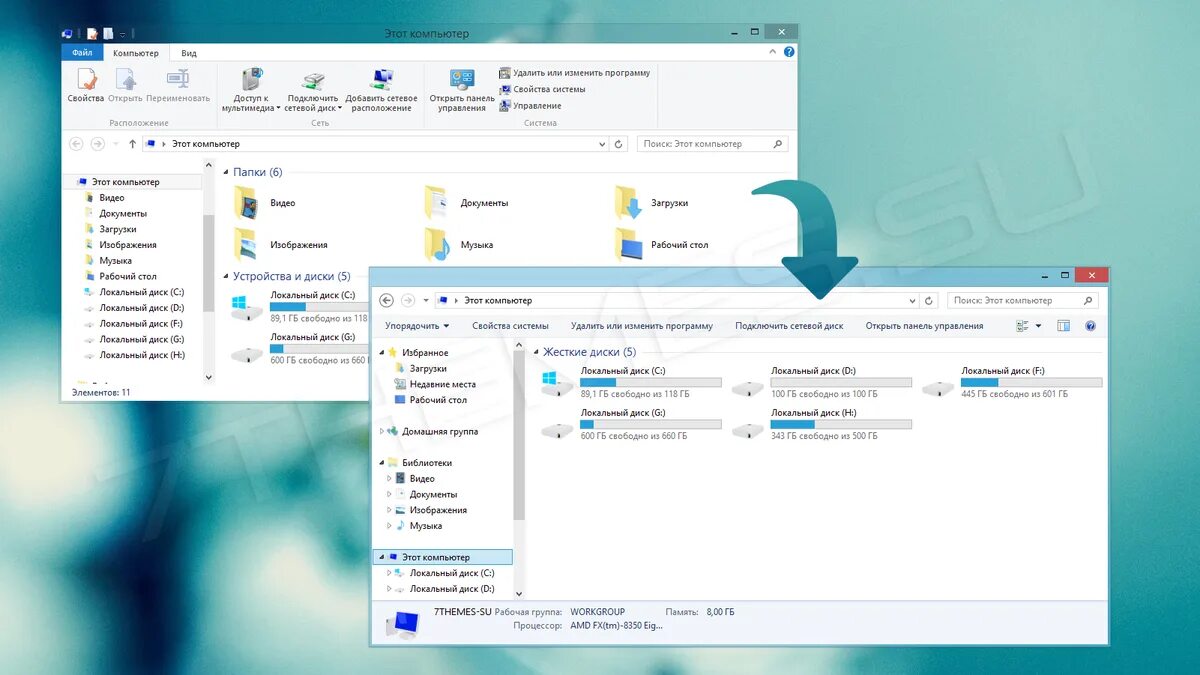Open Рабочий стол folder in Папки section

[x=662, y=245]
